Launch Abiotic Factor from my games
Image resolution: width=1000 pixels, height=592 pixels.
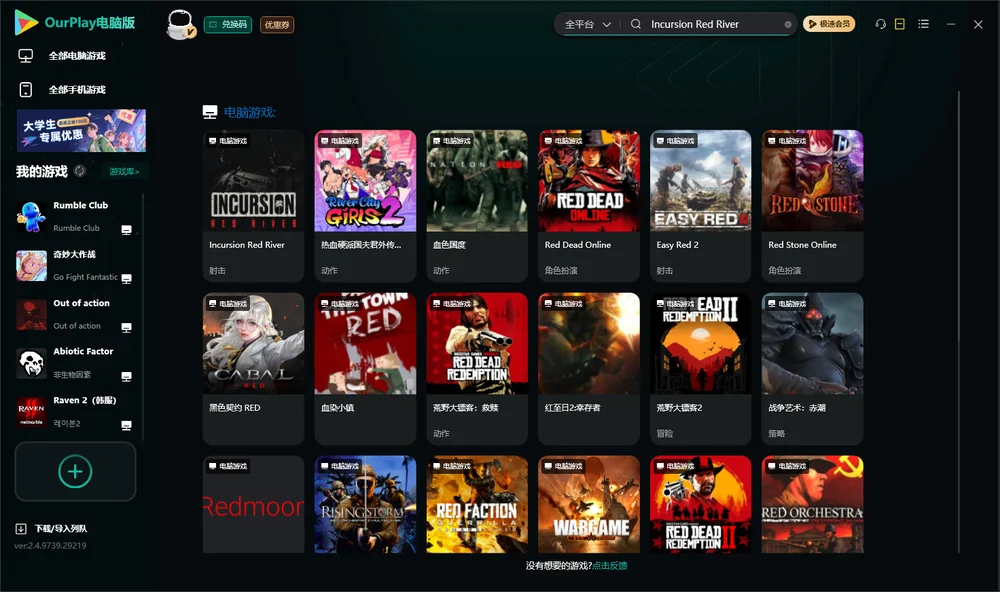tap(73, 363)
